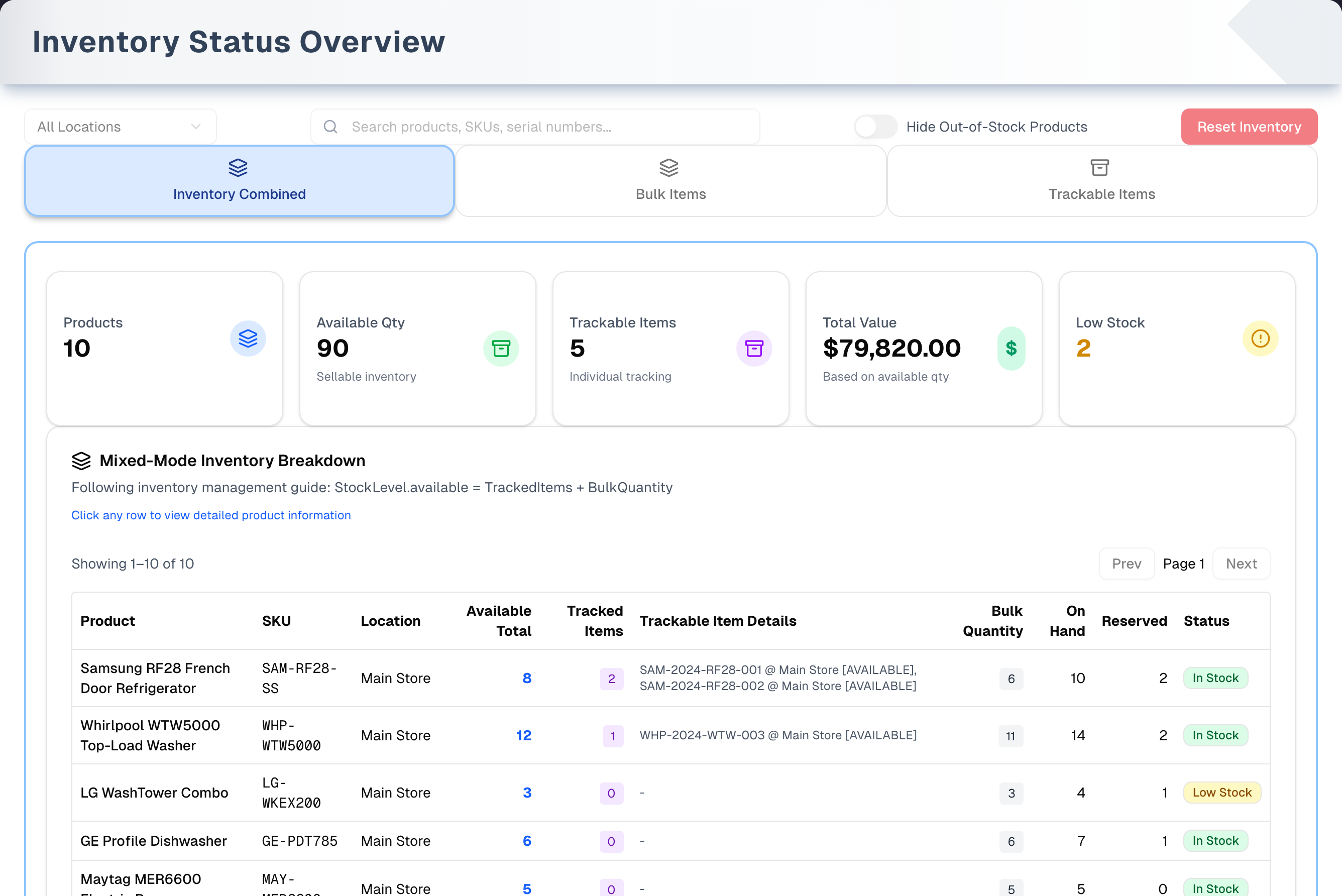Click tracked items badge 1 in Whirlpool row
Image resolution: width=1342 pixels, height=896 pixels.
point(613,736)
